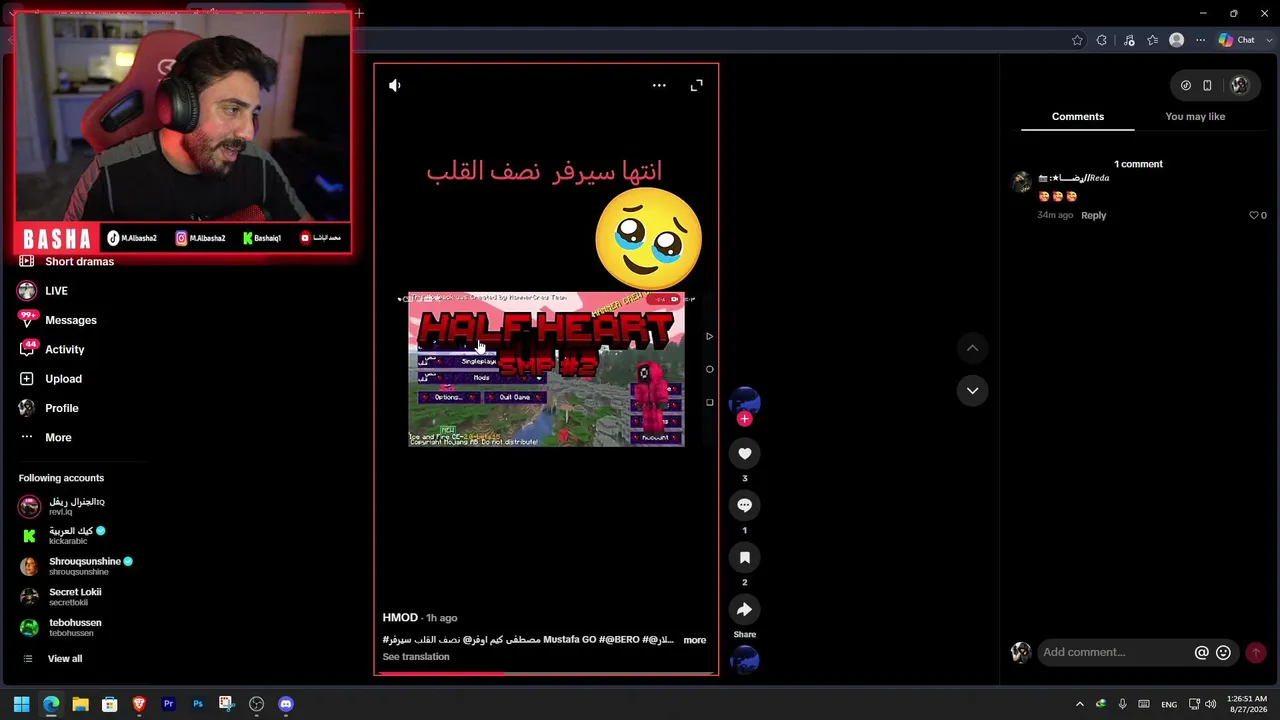Click See translation under the caption
This screenshot has height=720, width=1280.
point(416,657)
